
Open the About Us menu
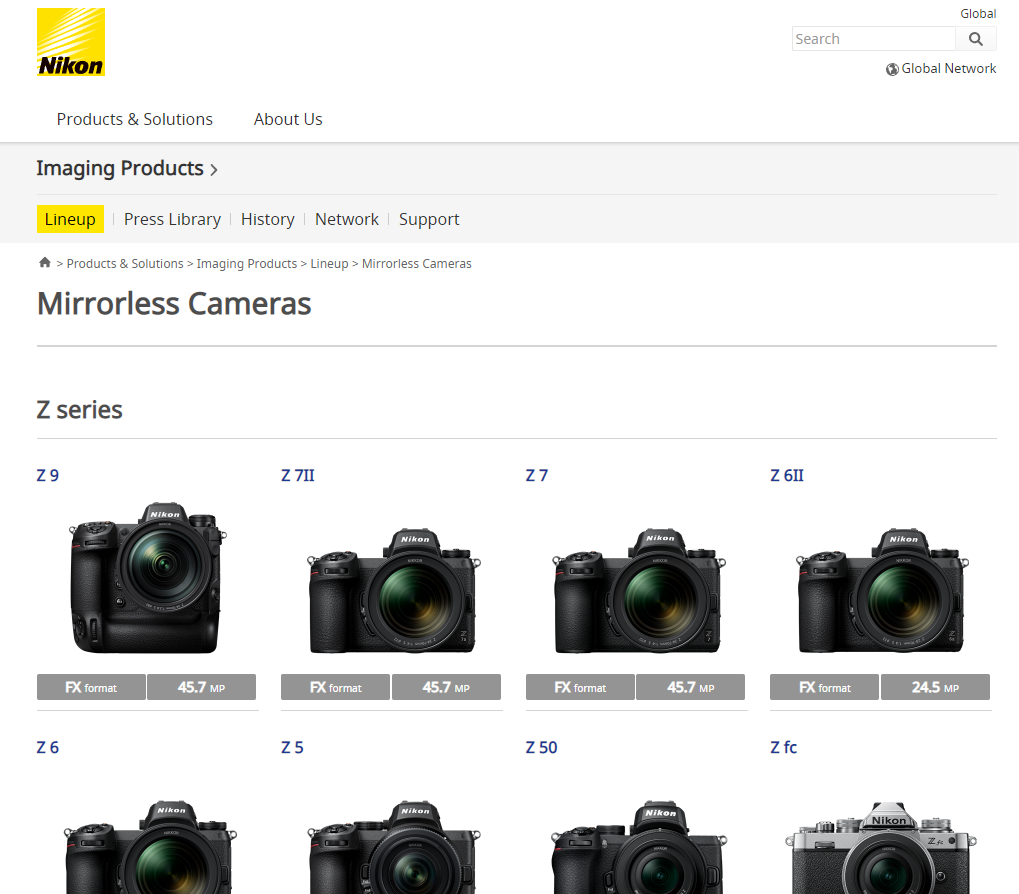click(x=288, y=119)
